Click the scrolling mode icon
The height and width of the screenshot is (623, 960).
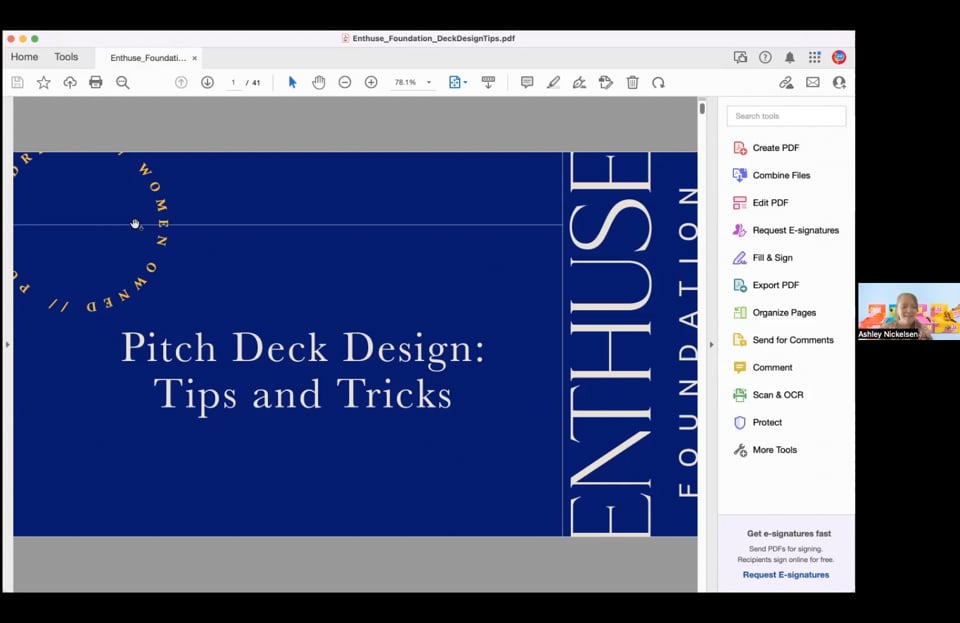(x=488, y=83)
